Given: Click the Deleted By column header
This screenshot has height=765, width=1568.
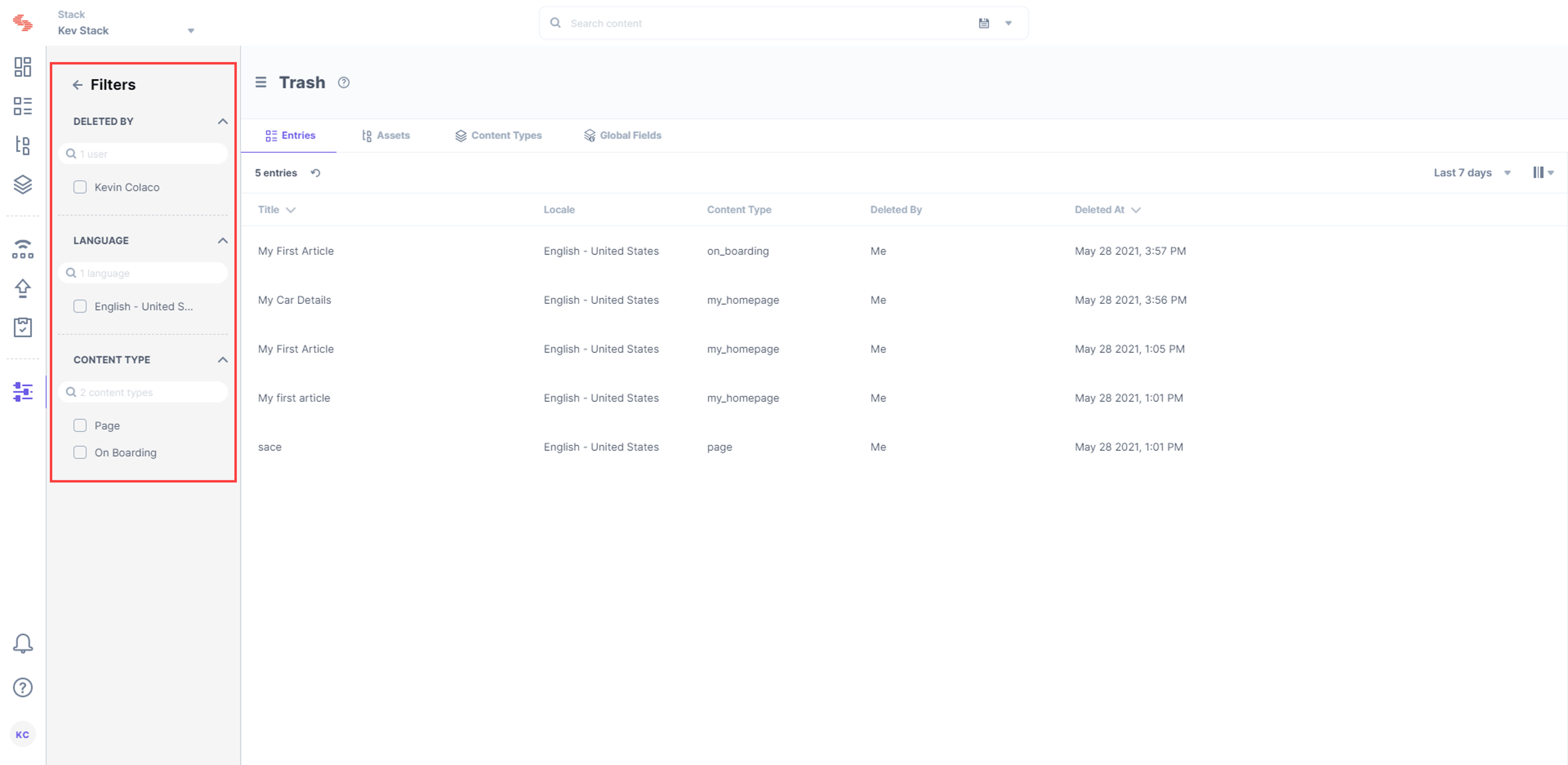Looking at the screenshot, I should (895, 209).
